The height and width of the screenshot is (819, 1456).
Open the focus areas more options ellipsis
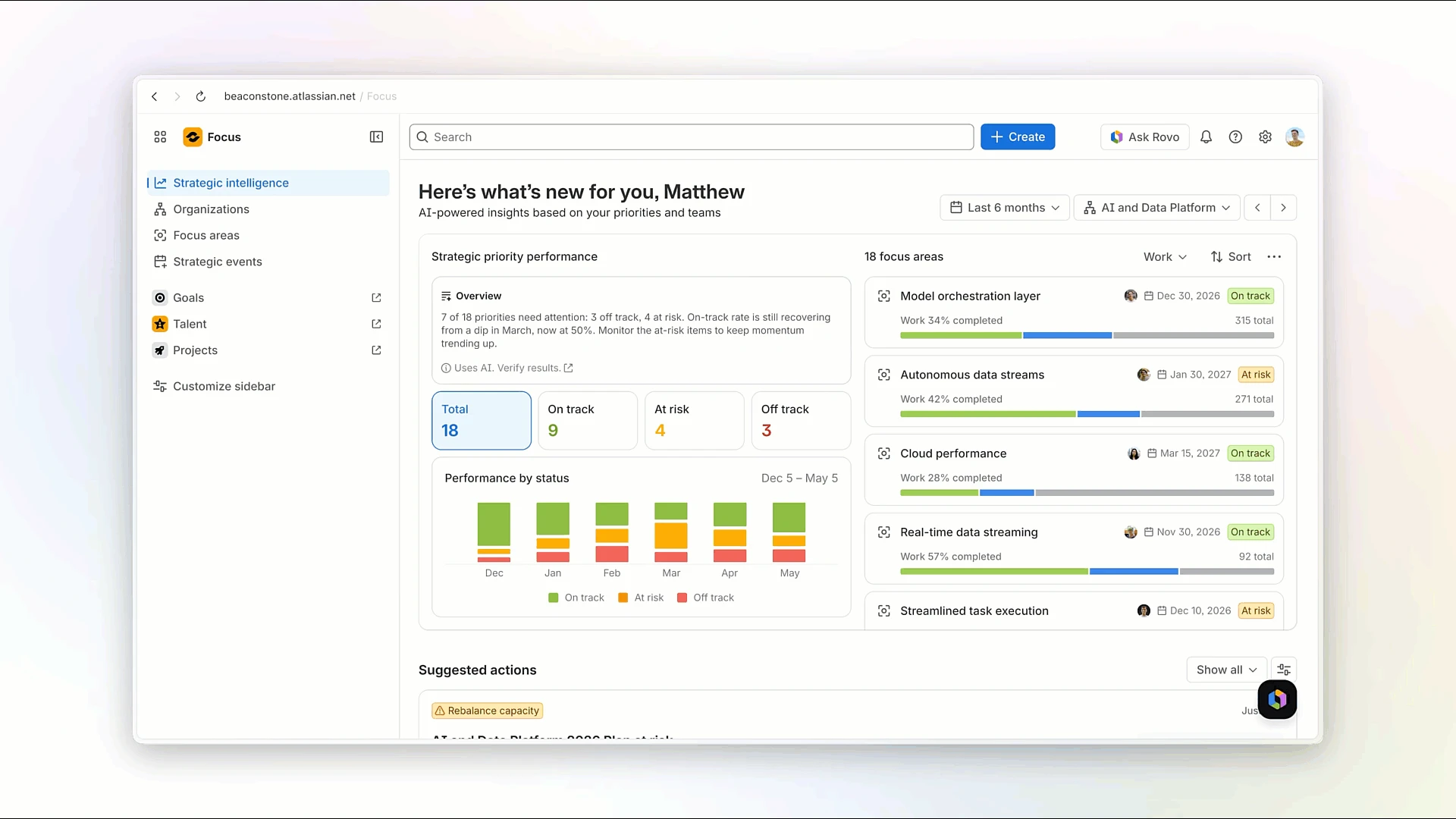(x=1274, y=256)
